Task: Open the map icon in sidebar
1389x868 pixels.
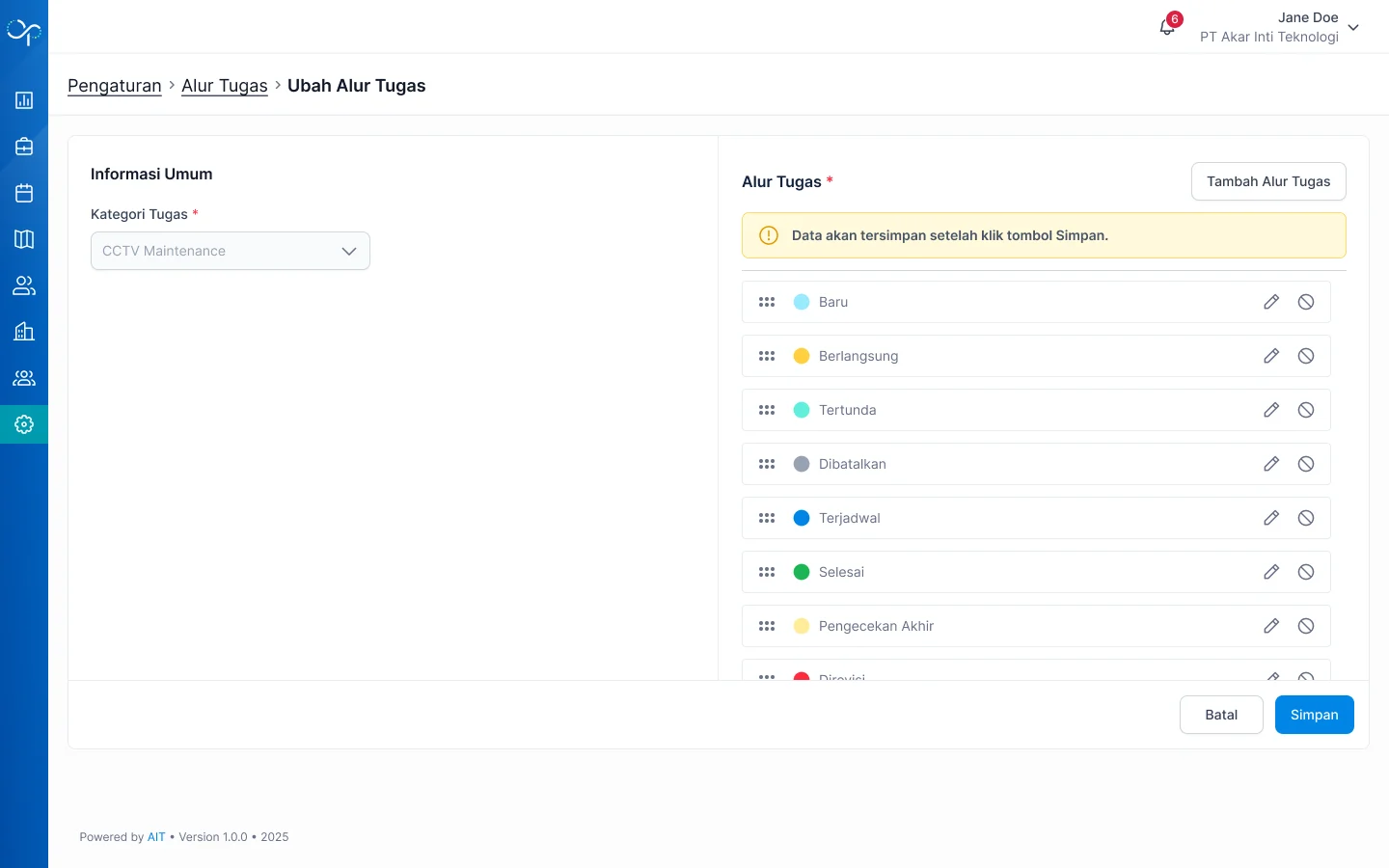Action: point(24,239)
